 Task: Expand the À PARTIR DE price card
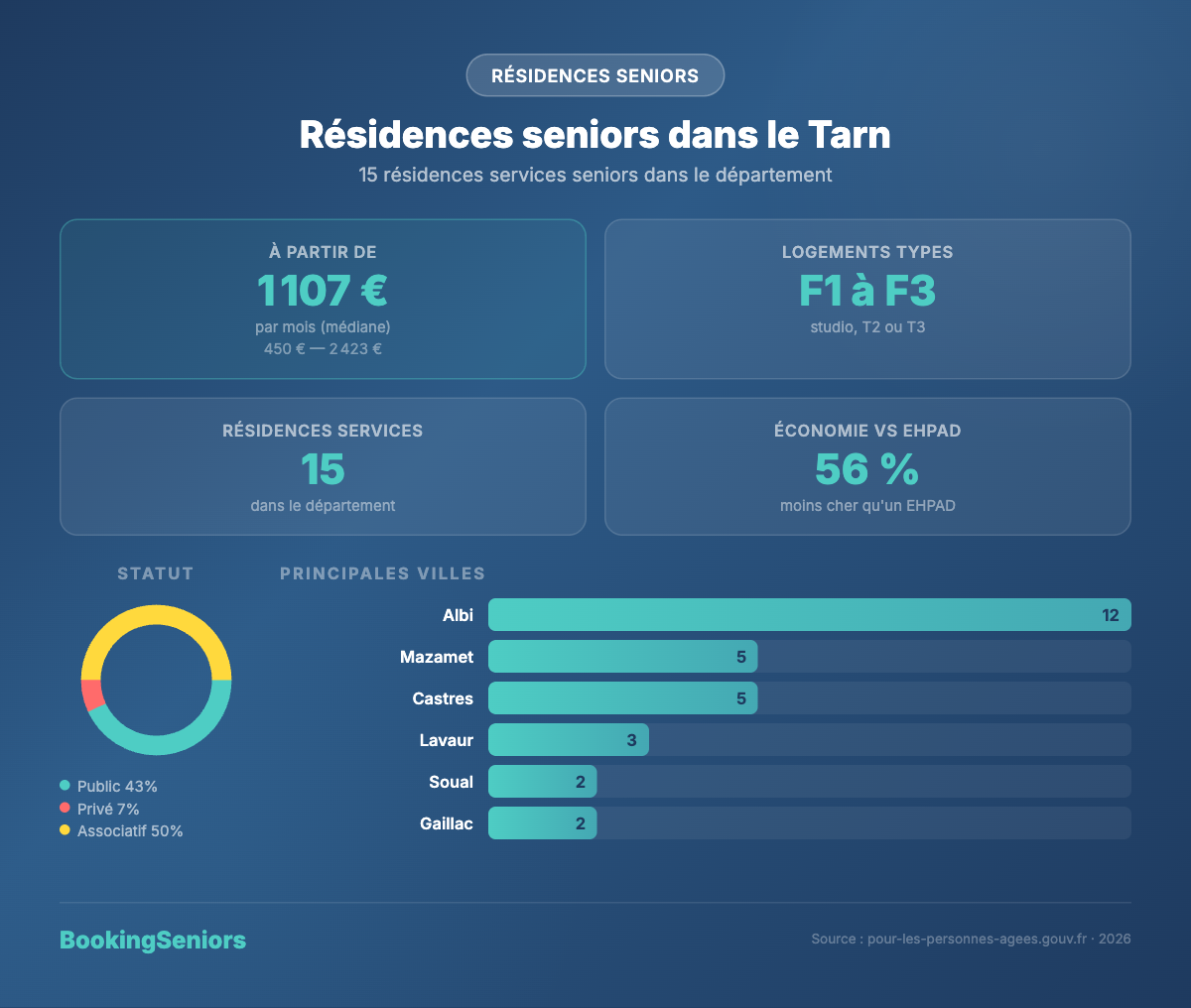[323, 299]
